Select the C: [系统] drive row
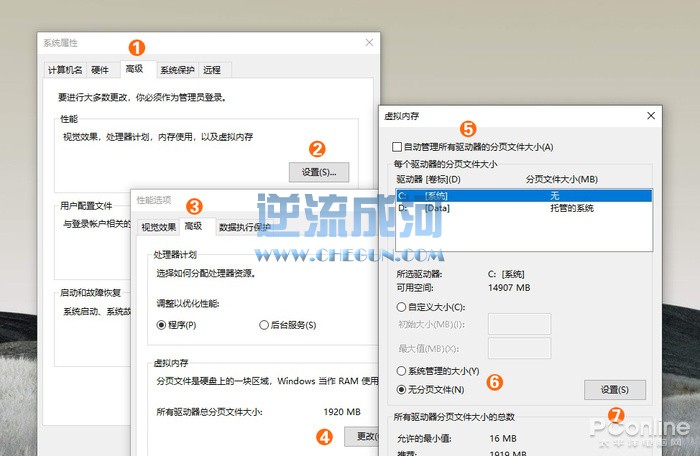 click(524, 196)
